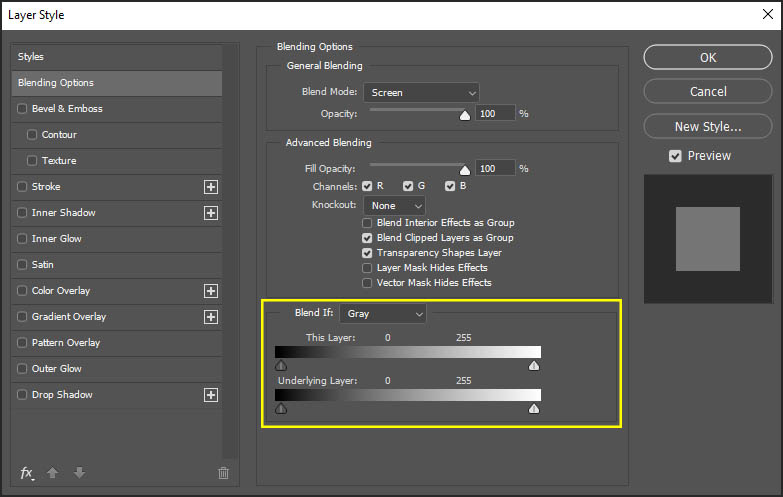Expand the Blend If Gray dropdown
The height and width of the screenshot is (497, 783).
pos(383,314)
